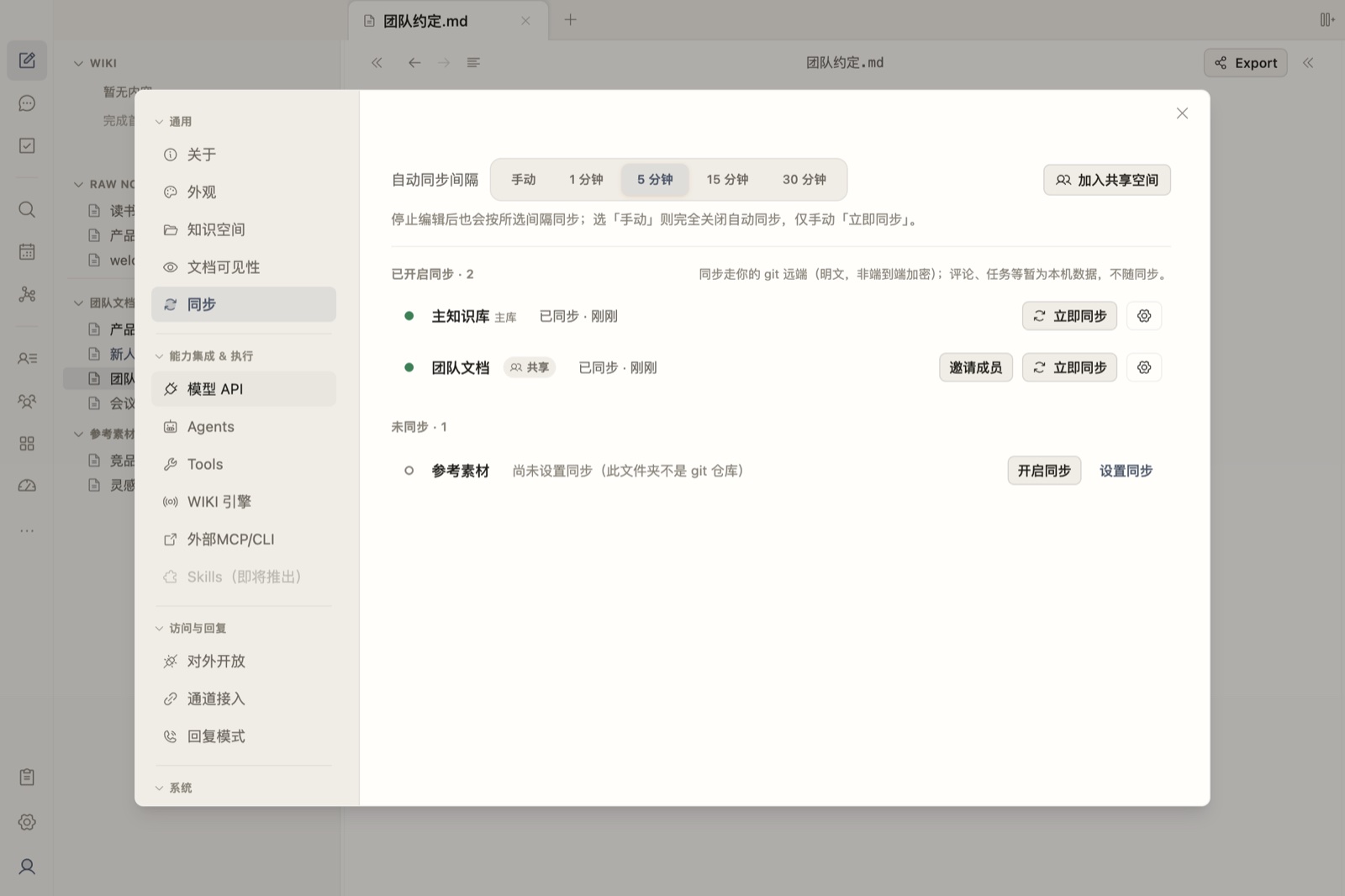1345x896 pixels.
Task: Open the dashboard gauge icon in sidebar
Action: click(x=27, y=486)
